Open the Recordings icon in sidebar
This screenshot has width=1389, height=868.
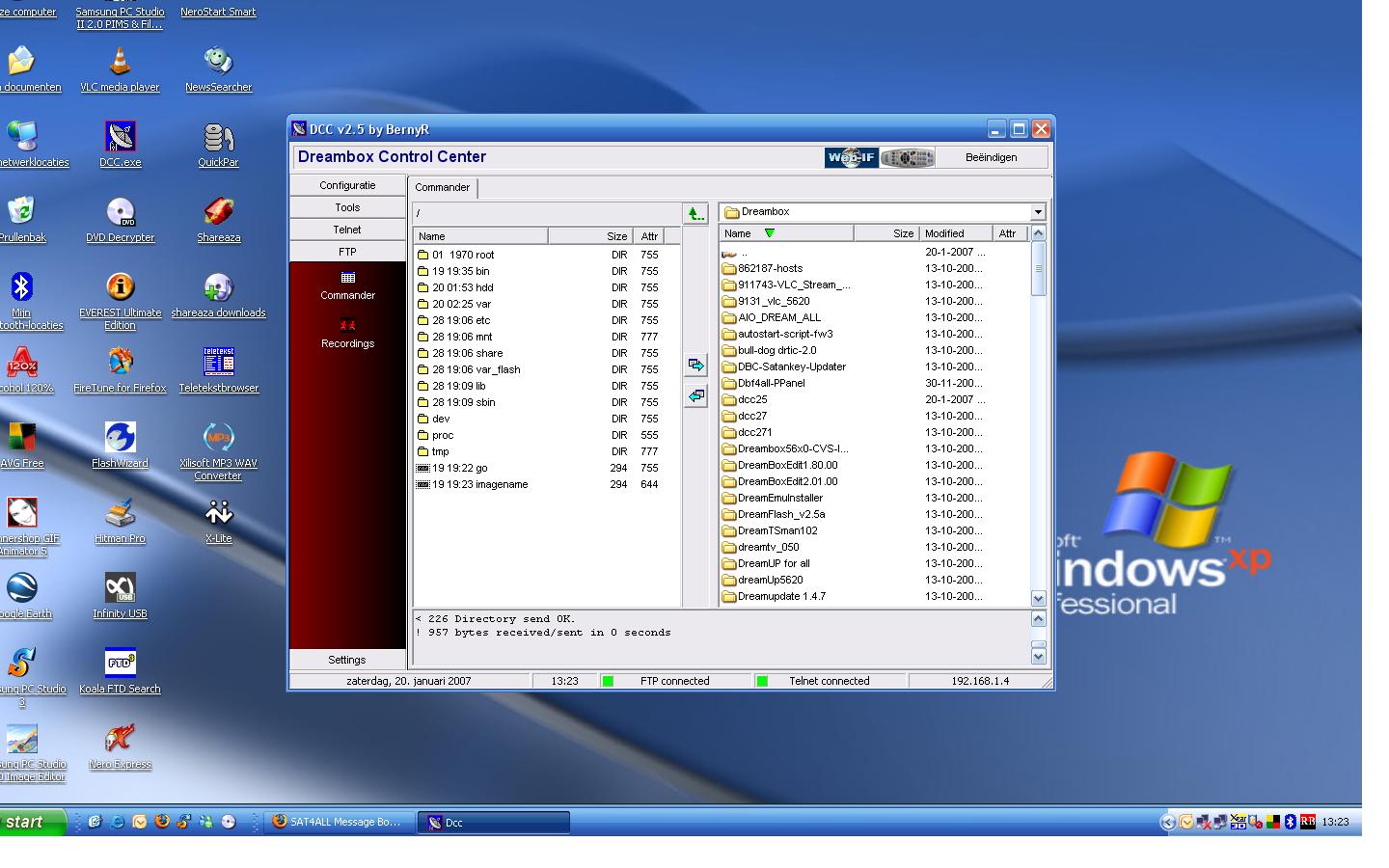pos(347,334)
